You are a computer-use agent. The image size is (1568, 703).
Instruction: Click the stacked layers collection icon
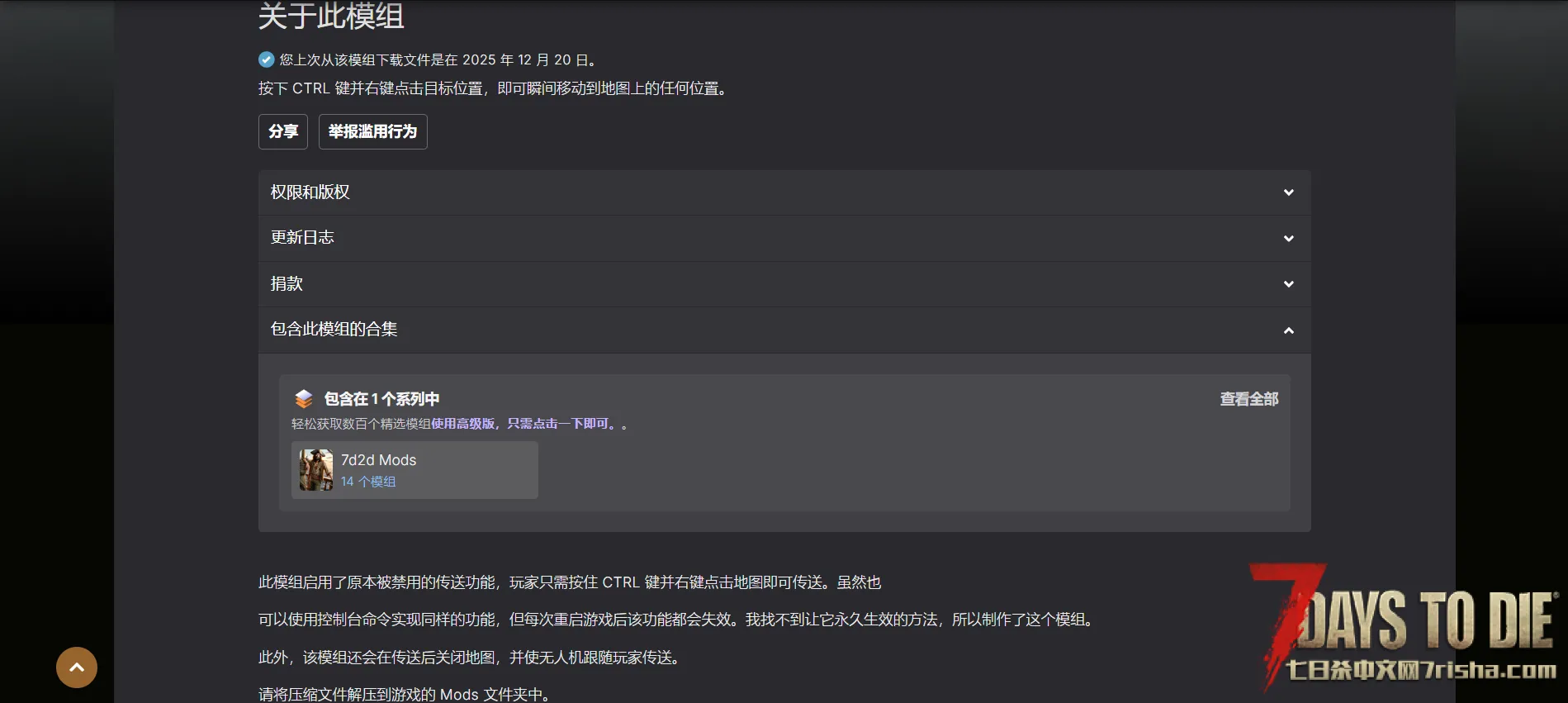click(x=304, y=399)
